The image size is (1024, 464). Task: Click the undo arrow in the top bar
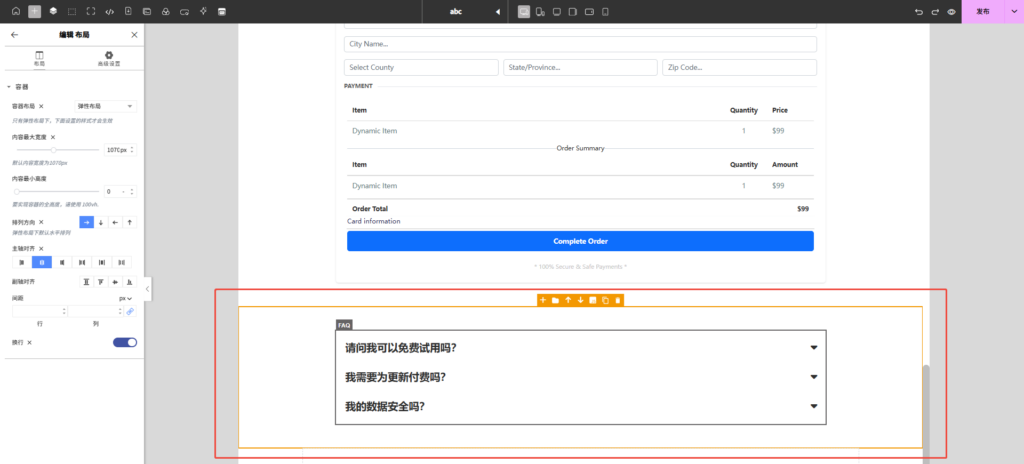(x=919, y=11)
